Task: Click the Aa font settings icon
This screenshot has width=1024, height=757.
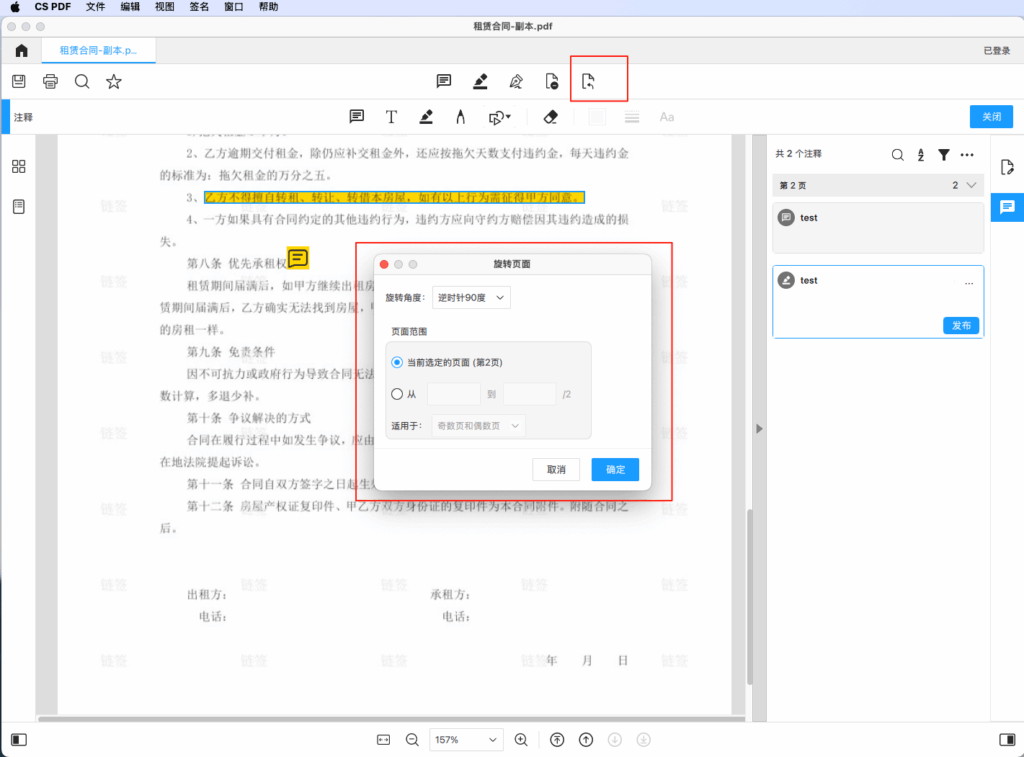Action: (x=667, y=117)
